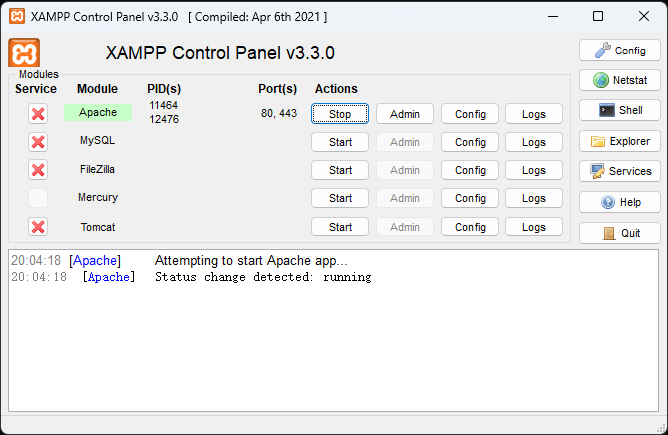Toggle the empty Mercury service checkbox

click(x=38, y=198)
